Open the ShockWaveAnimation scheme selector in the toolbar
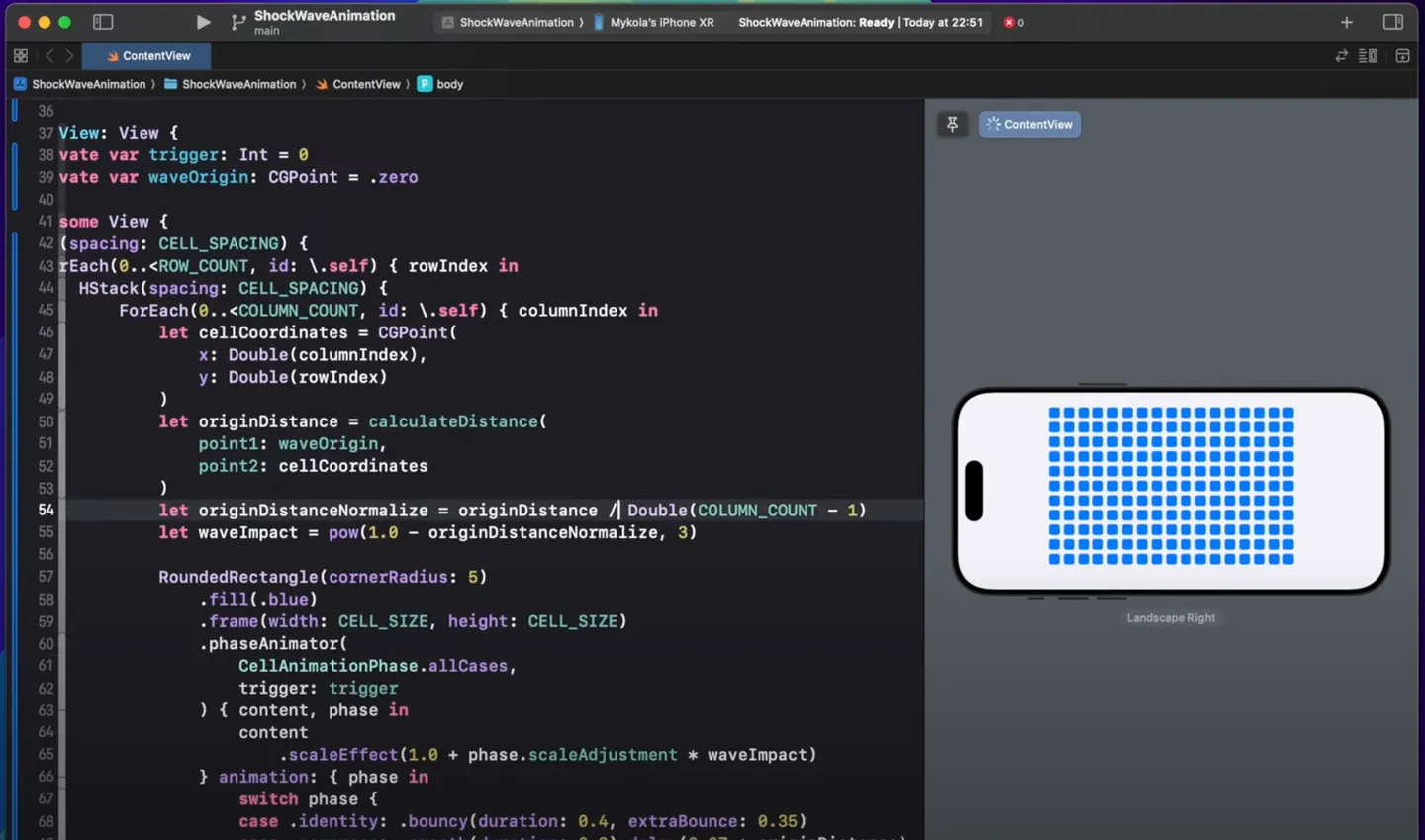1425x840 pixels. pos(508,22)
